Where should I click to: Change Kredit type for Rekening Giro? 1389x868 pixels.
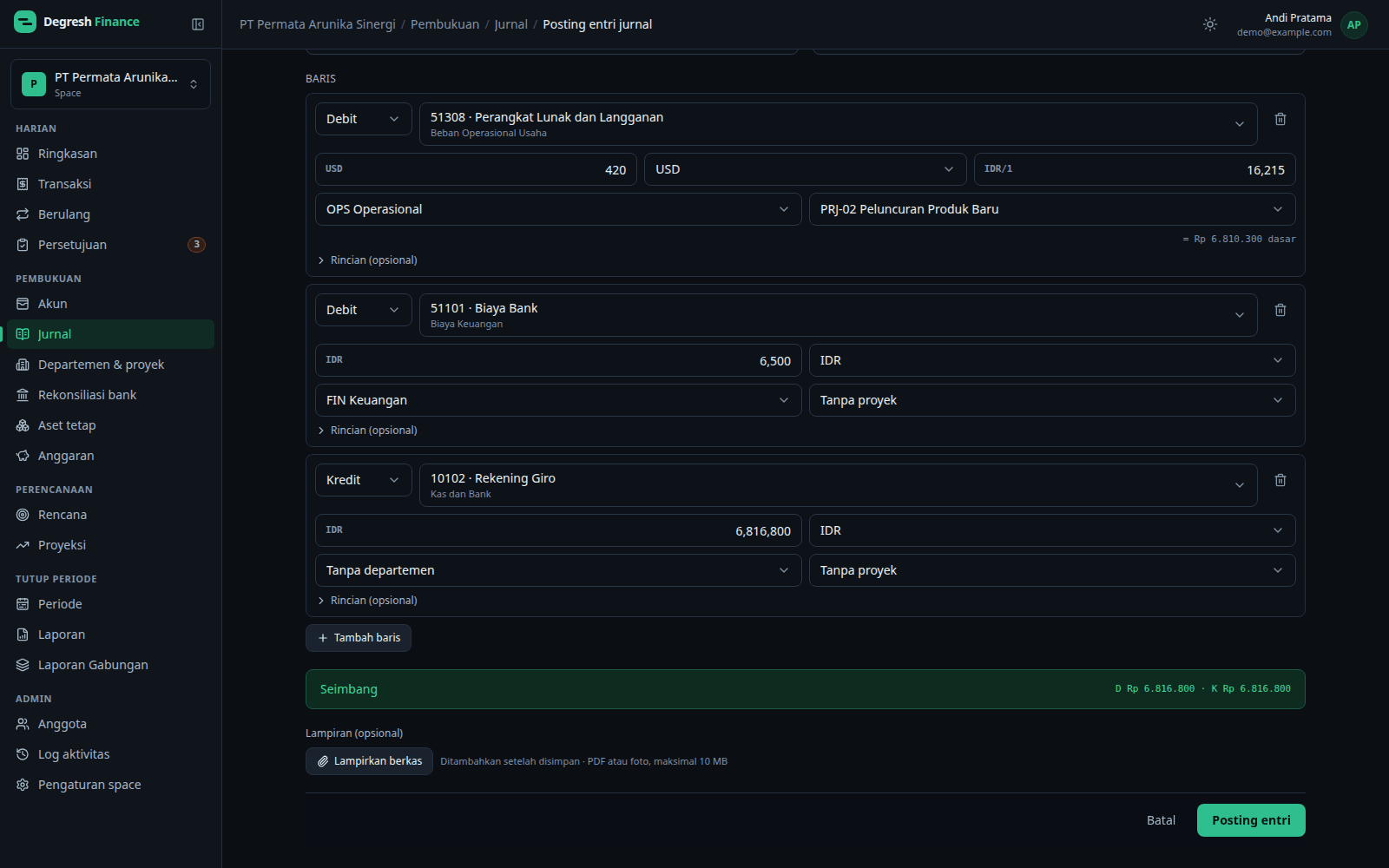point(363,480)
